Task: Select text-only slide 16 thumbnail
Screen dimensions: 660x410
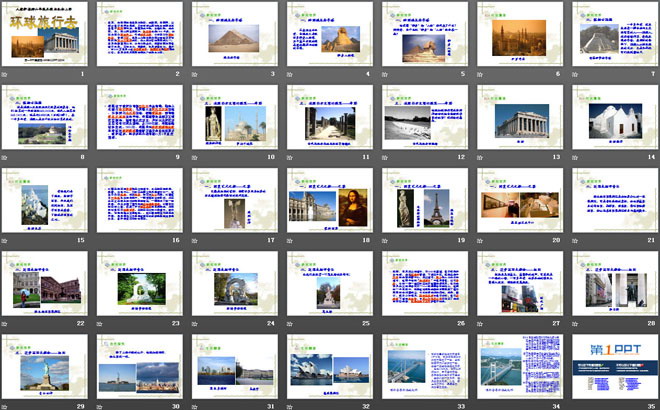Action: click(140, 200)
